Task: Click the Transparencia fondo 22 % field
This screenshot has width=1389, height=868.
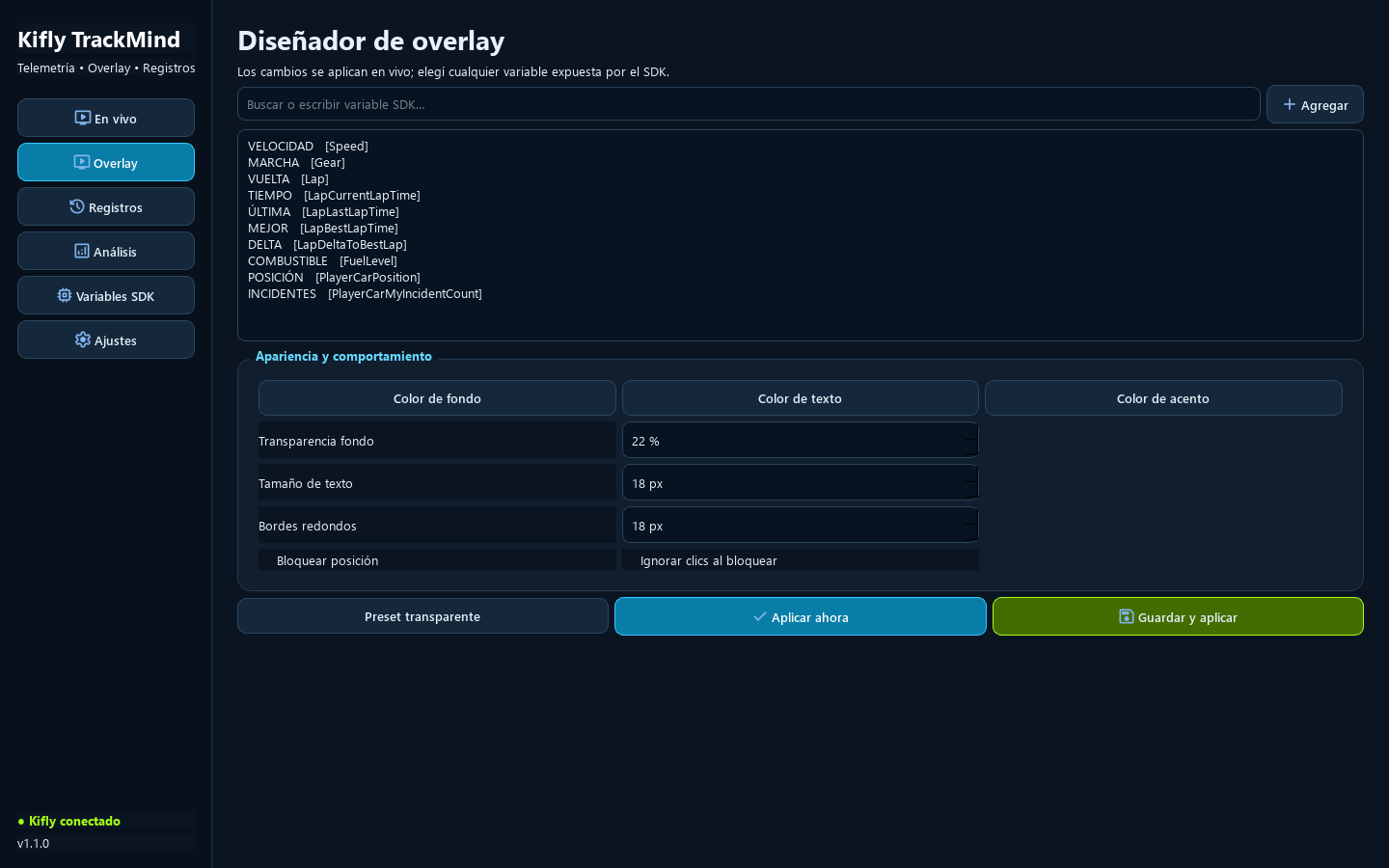Action: pyautogui.click(x=800, y=441)
